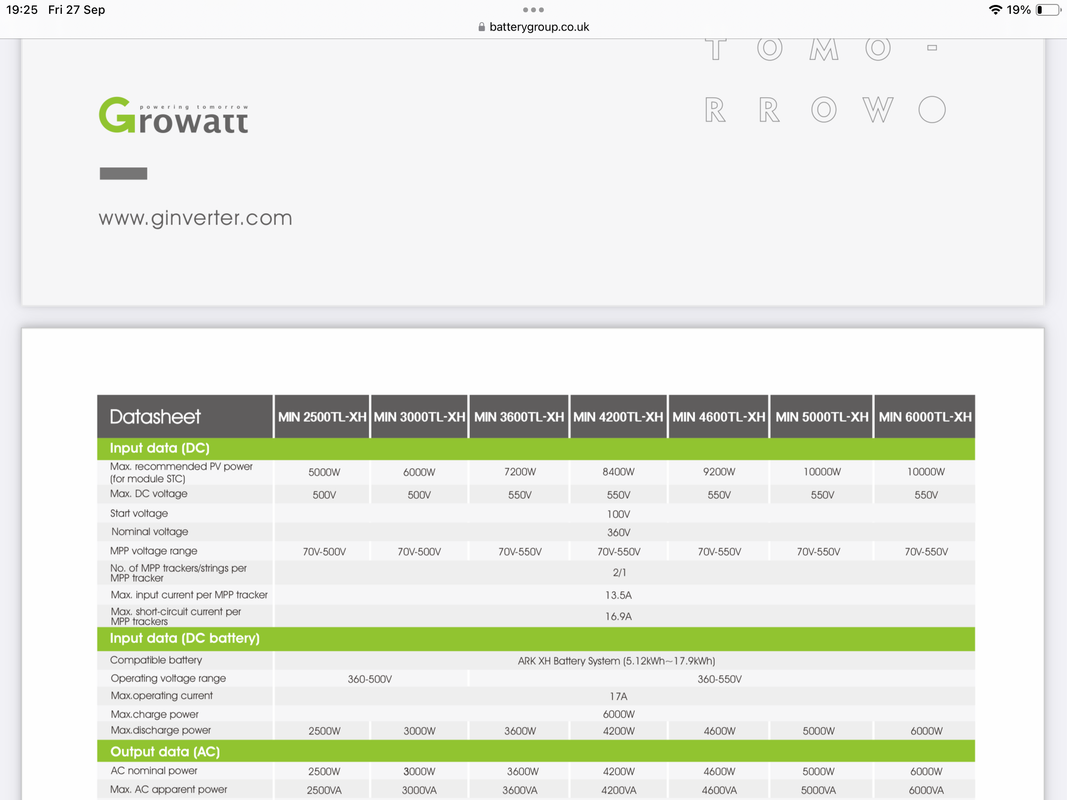Tap the Wi-Fi status icon
Image resolution: width=1067 pixels, height=800 pixels.
(x=995, y=10)
